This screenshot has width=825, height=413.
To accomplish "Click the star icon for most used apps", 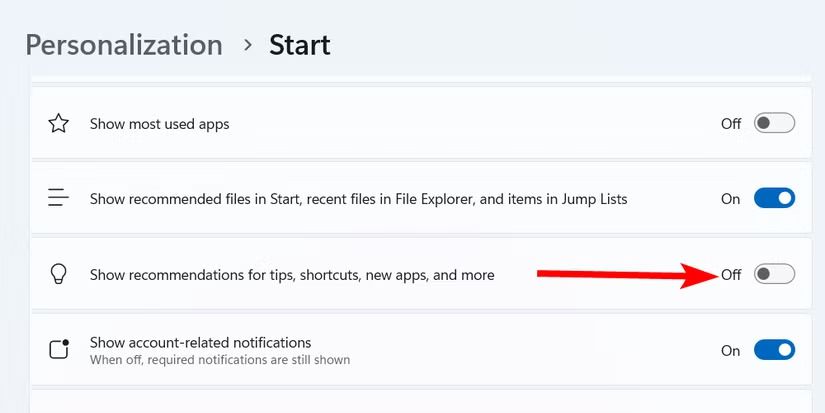I will [59, 124].
